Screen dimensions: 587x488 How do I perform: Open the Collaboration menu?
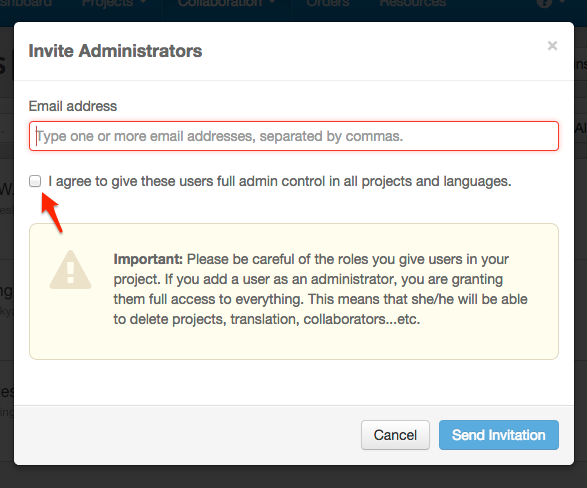(220, 3)
